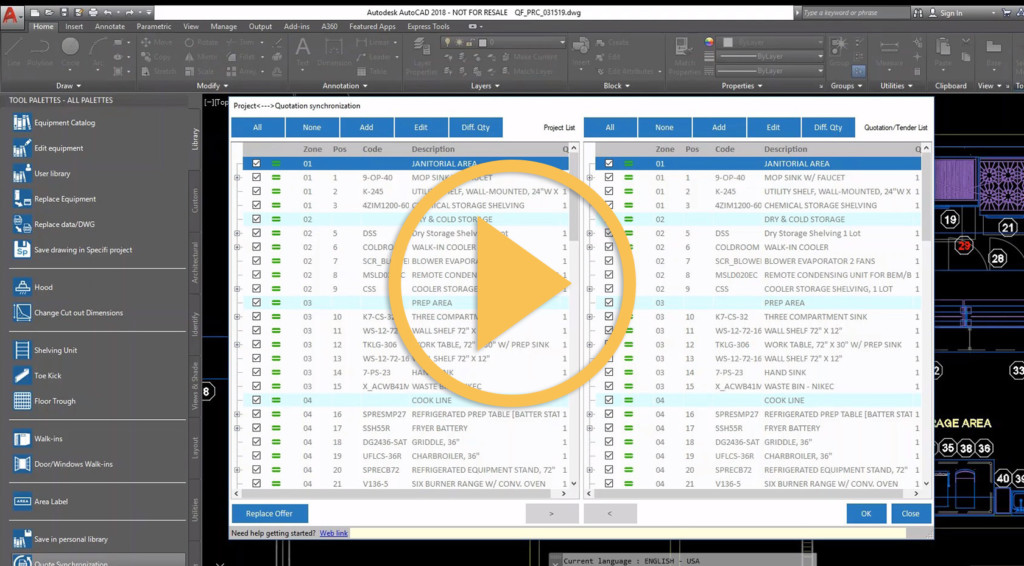Toggle checkbox for SPRESMP27 row in Project List
The width and height of the screenshot is (1024, 566).
pos(256,414)
